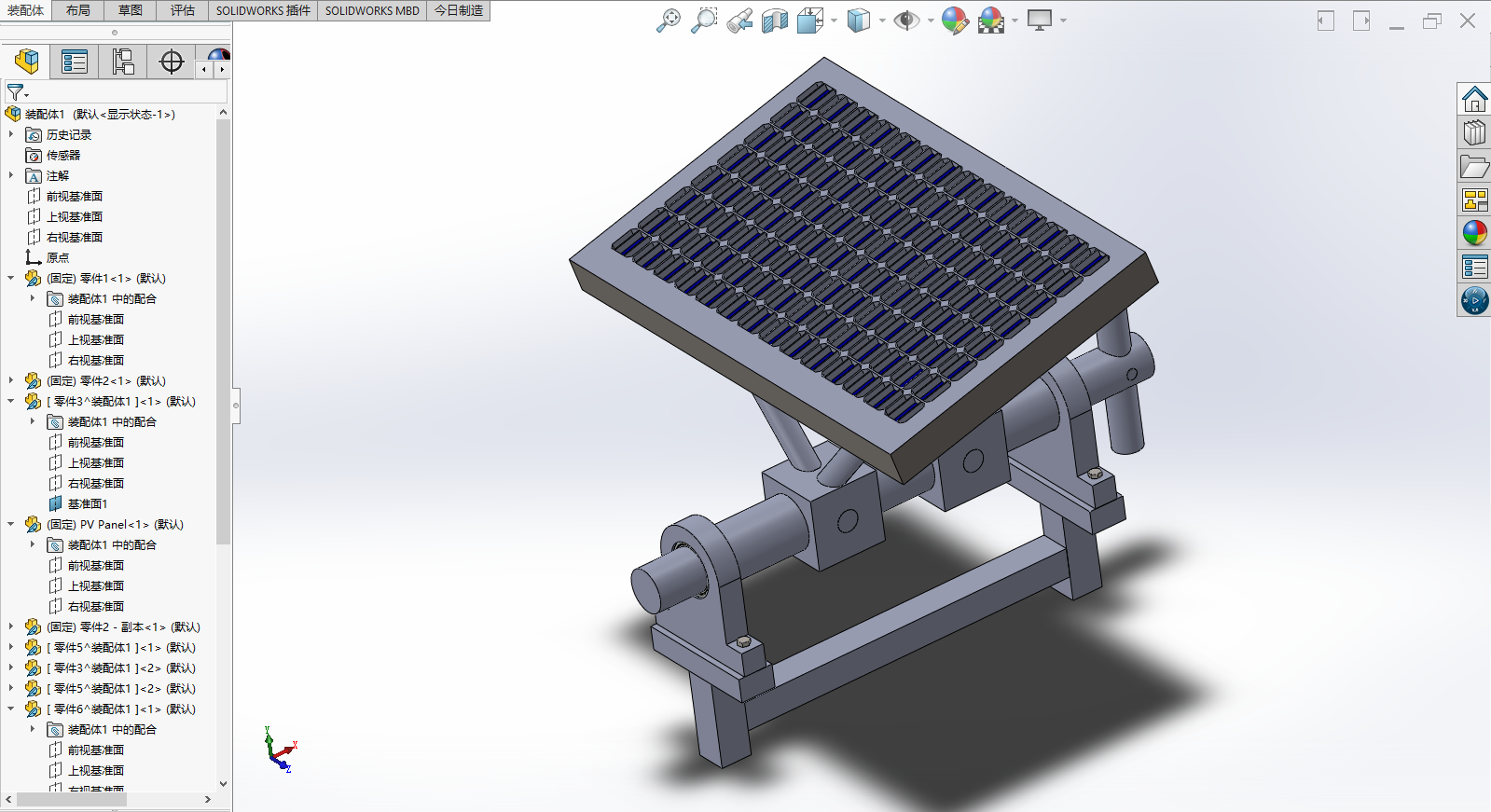Select (固定) PV Panel<1> component
The height and width of the screenshot is (812, 1491).
point(104,524)
